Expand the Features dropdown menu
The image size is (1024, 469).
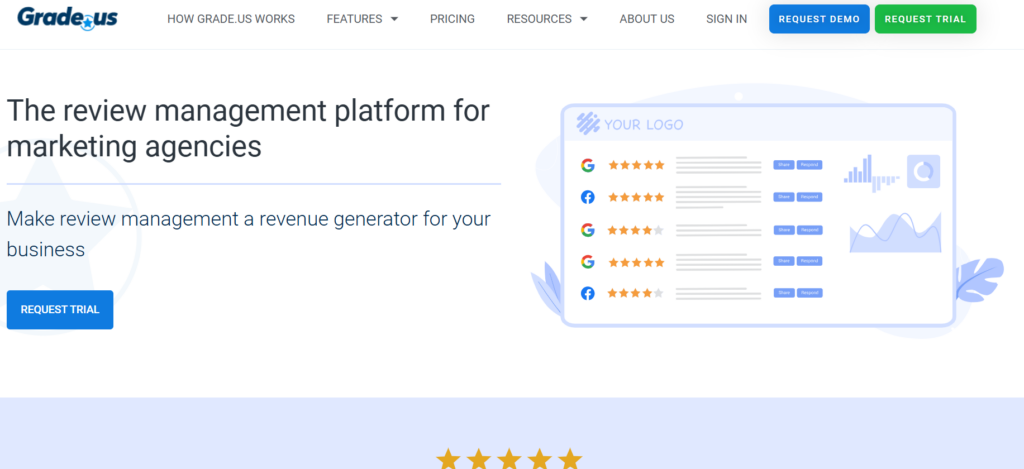tap(362, 19)
